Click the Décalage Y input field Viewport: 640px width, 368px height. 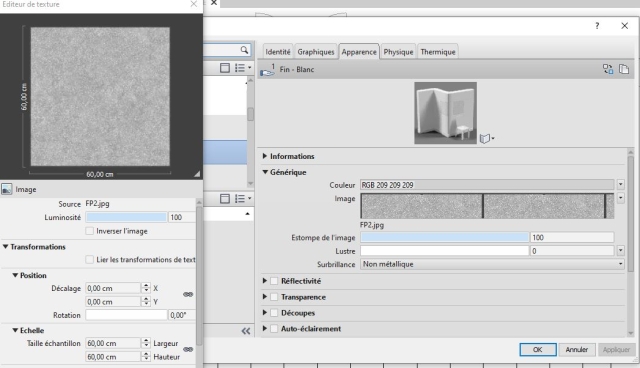pyautogui.click(x=113, y=302)
